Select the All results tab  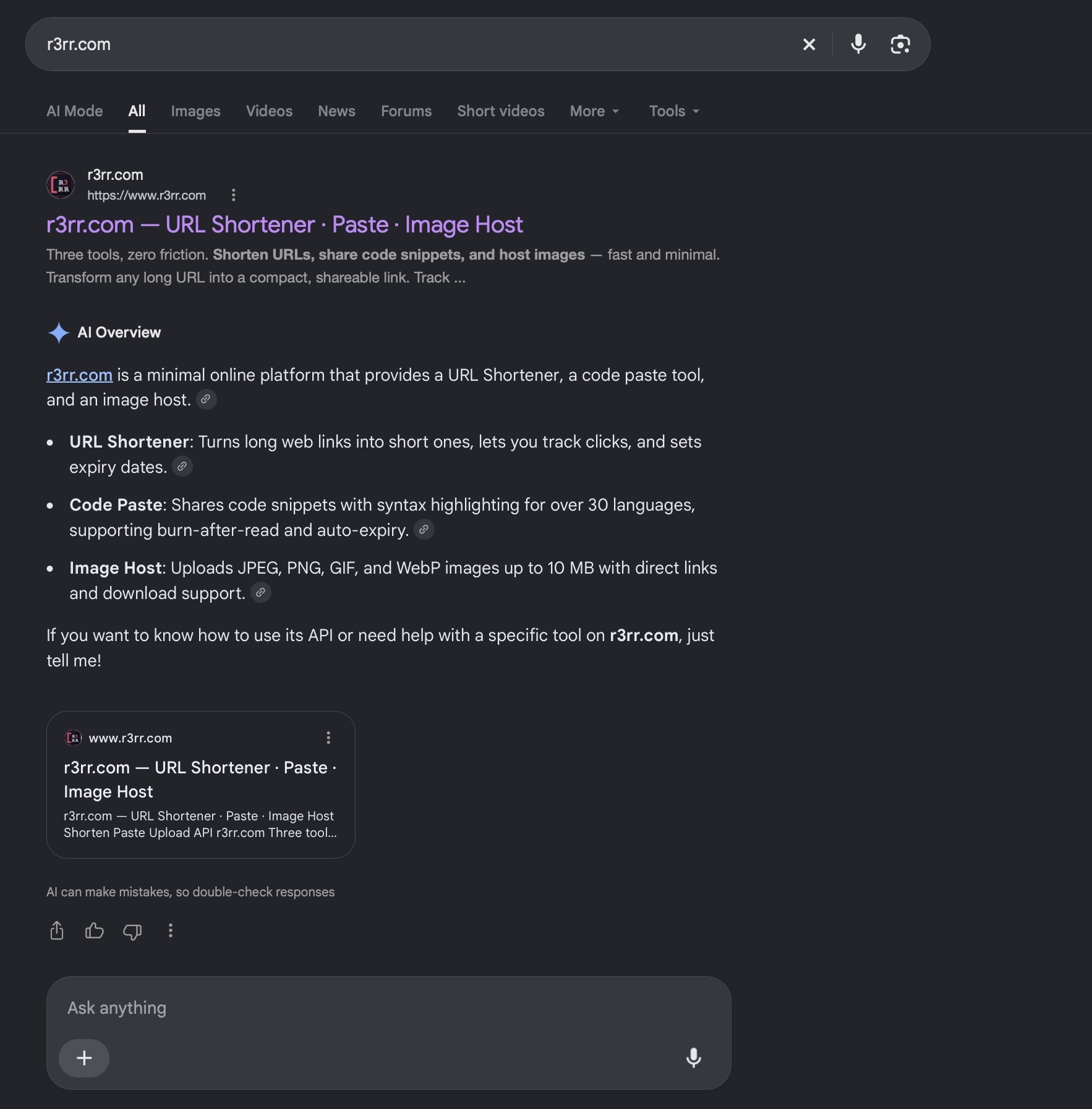pos(137,111)
